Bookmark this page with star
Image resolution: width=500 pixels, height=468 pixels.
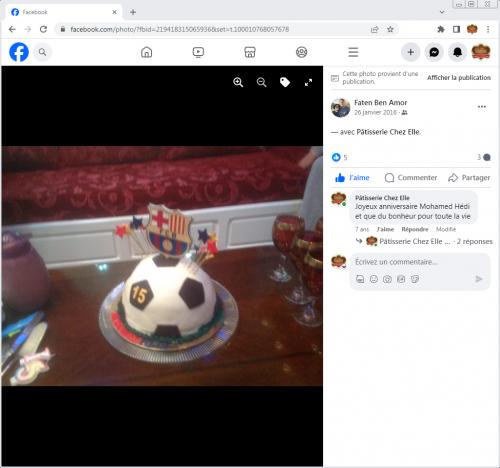[390, 29]
